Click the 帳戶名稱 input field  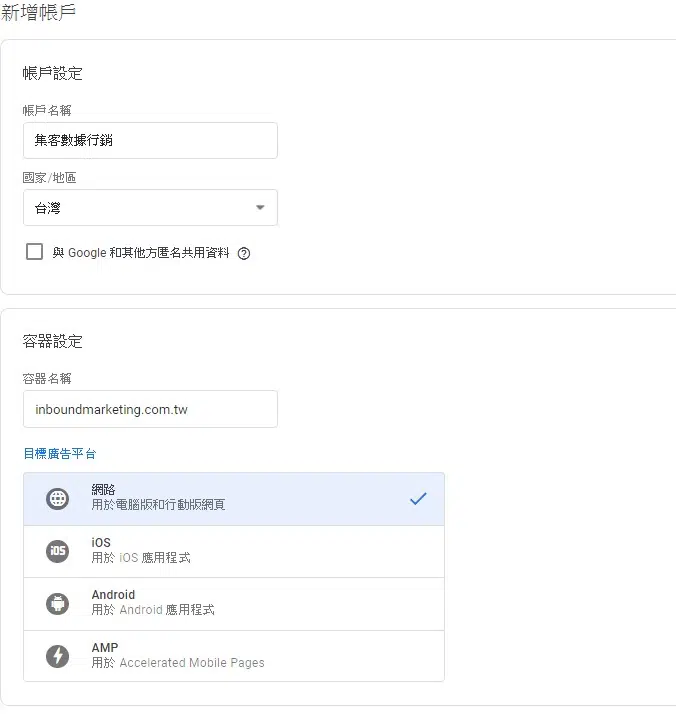(x=150, y=141)
